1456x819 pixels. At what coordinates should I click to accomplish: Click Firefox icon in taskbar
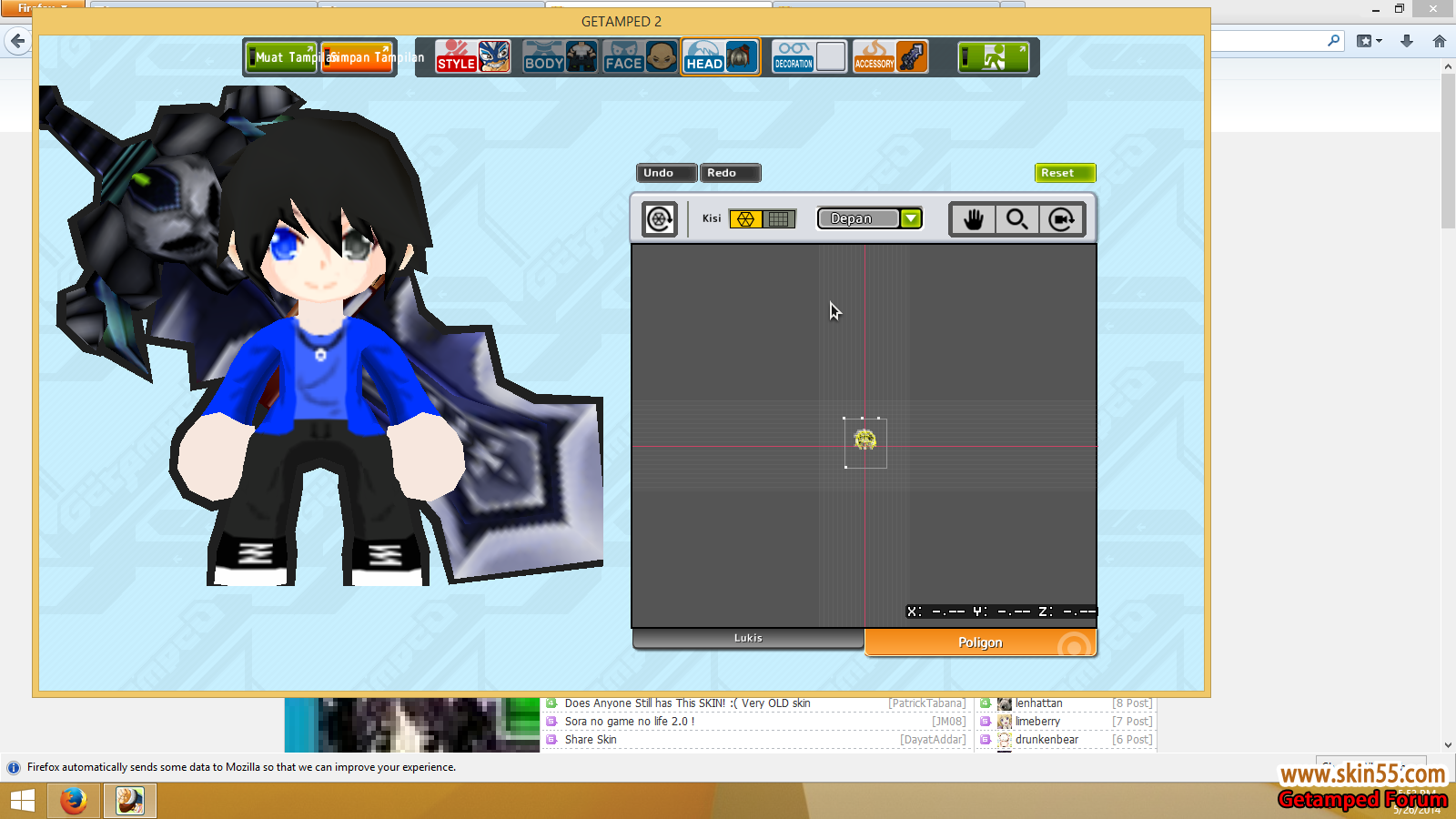tap(74, 801)
